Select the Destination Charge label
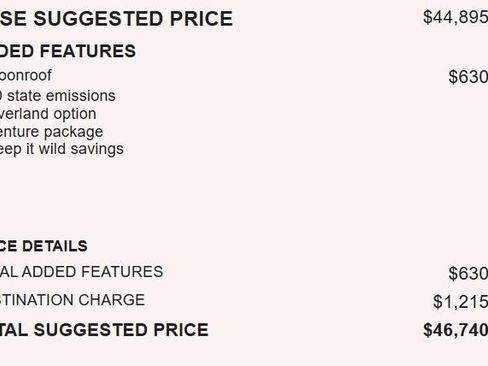Image resolution: width=488 pixels, height=366 pixels. [72, 300]
